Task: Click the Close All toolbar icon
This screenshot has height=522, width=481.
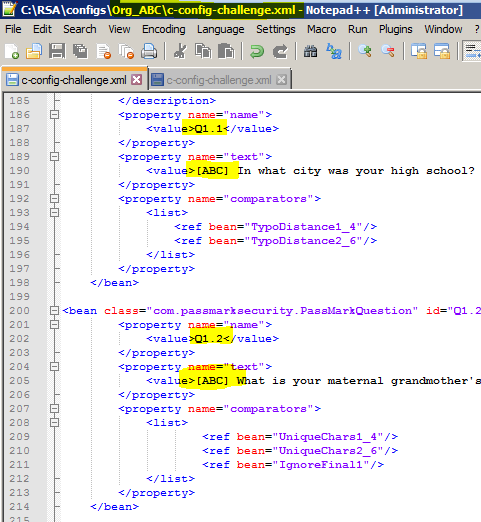Action: [126, 52]
